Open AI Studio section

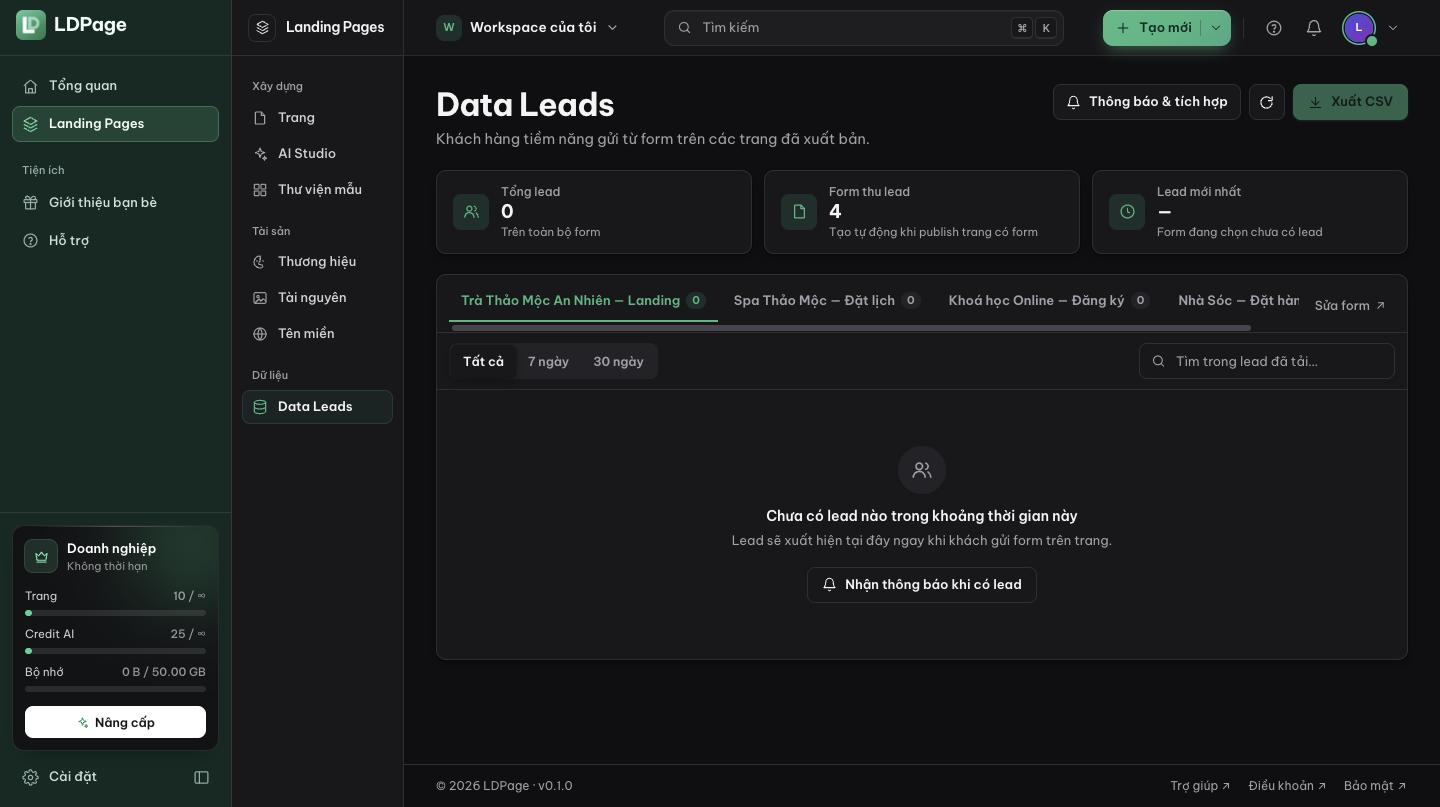point(317,154)
